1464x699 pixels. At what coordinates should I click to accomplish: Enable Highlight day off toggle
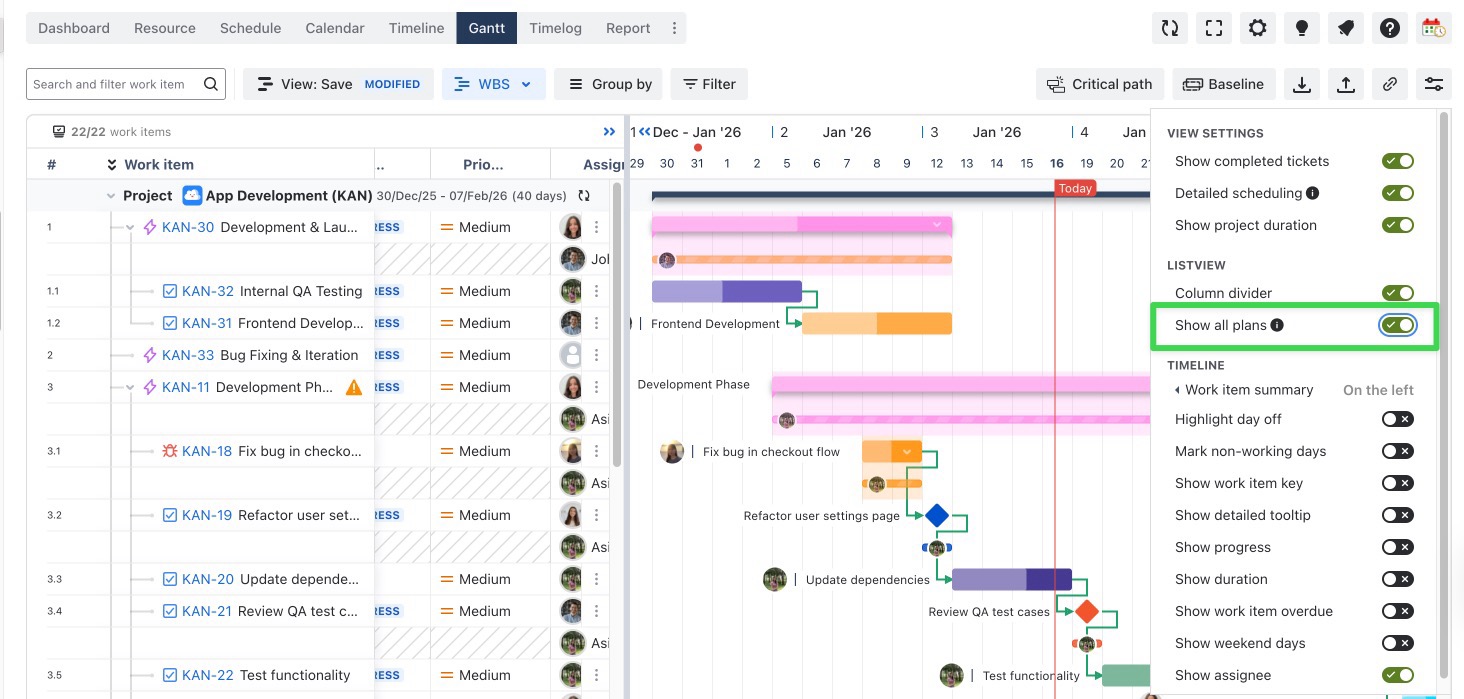[x=1397, y=419]
